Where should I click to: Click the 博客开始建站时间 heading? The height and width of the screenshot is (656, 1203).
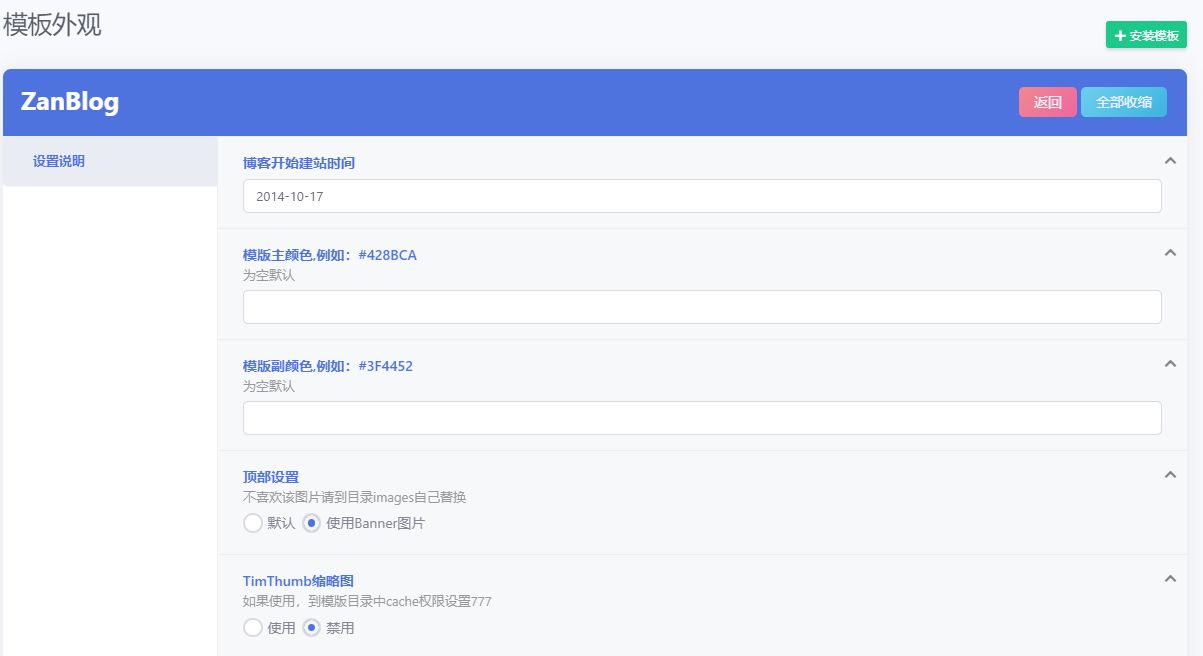coord(299,163)
